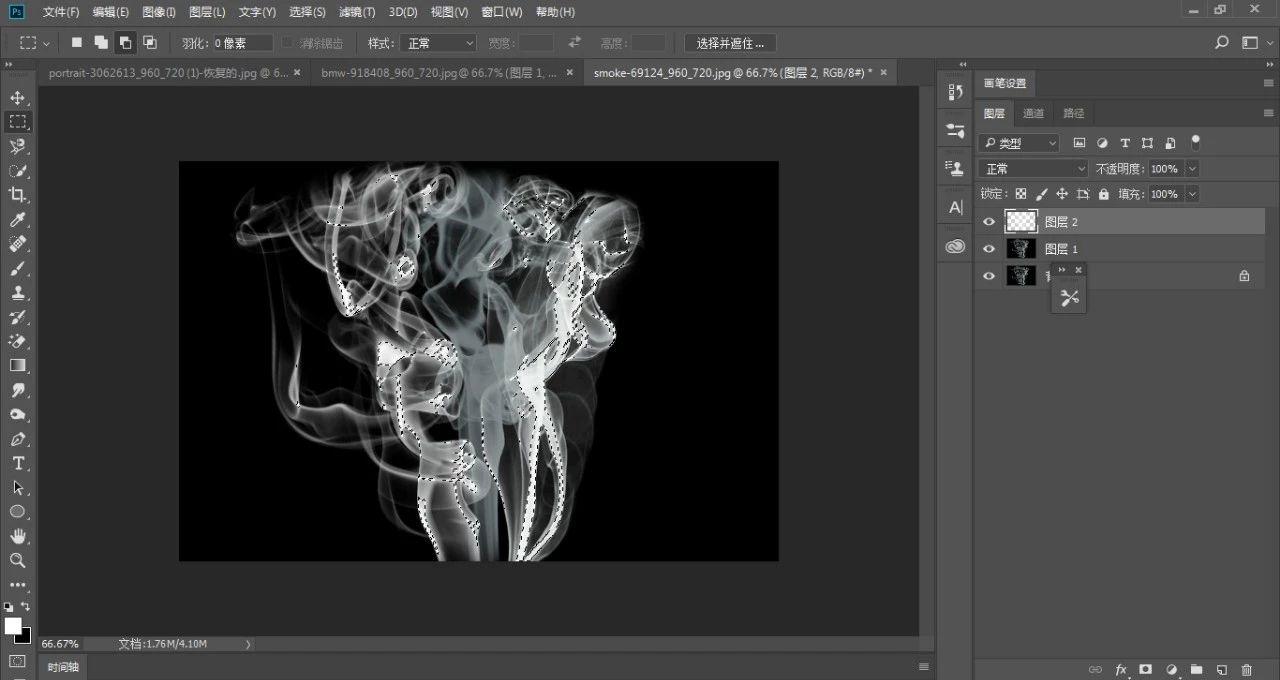Select the Move tool
This screenshot has width=1280, height=680.
pyautogui.click(x=17, y=98)
